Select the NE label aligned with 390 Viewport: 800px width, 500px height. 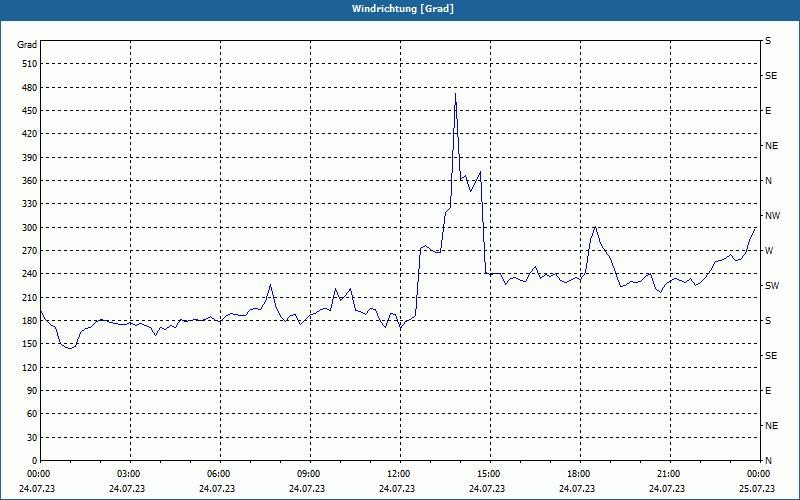click(x=771, y=146)
